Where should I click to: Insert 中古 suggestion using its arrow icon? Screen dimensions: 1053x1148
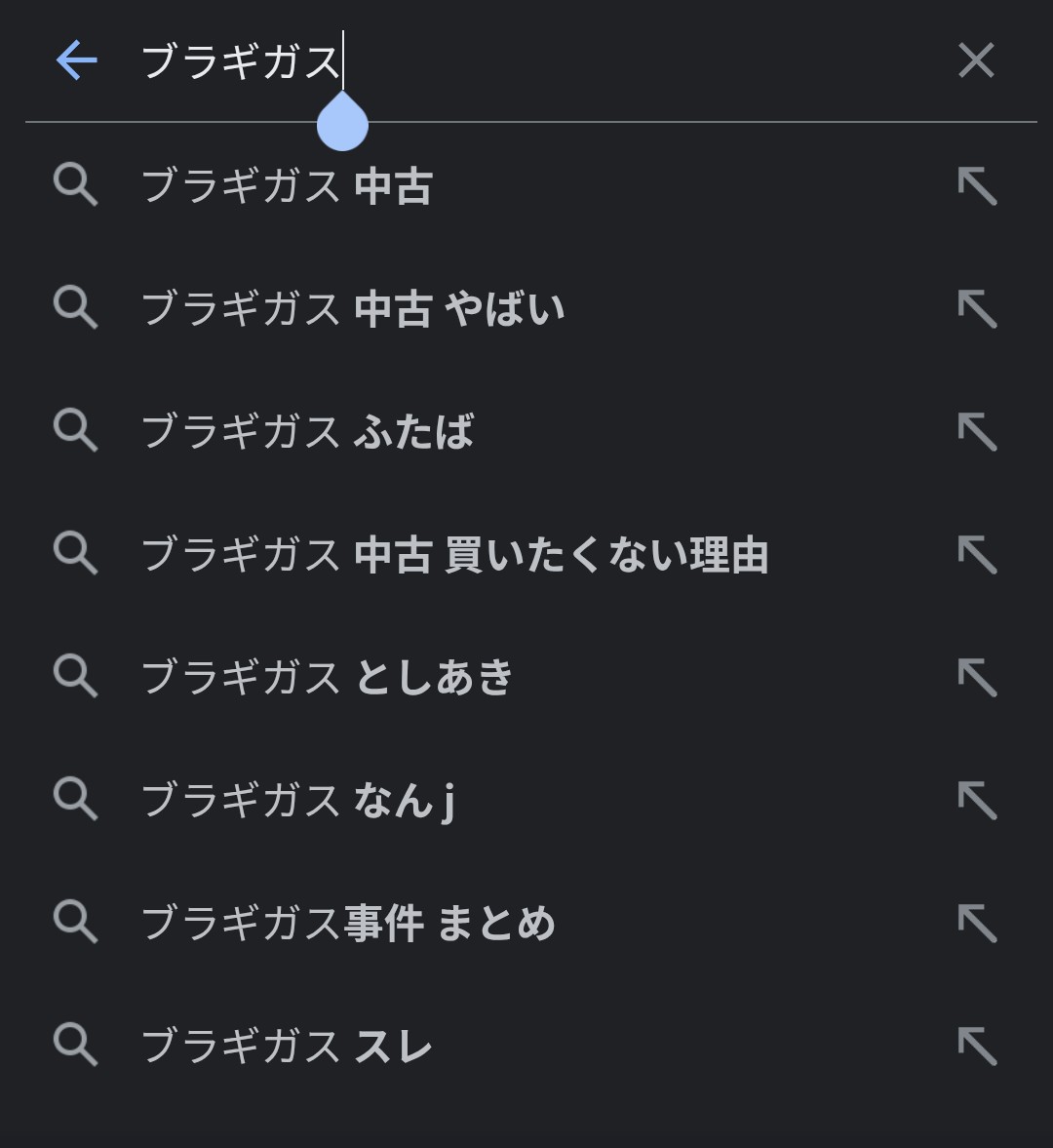click(977, 185)
